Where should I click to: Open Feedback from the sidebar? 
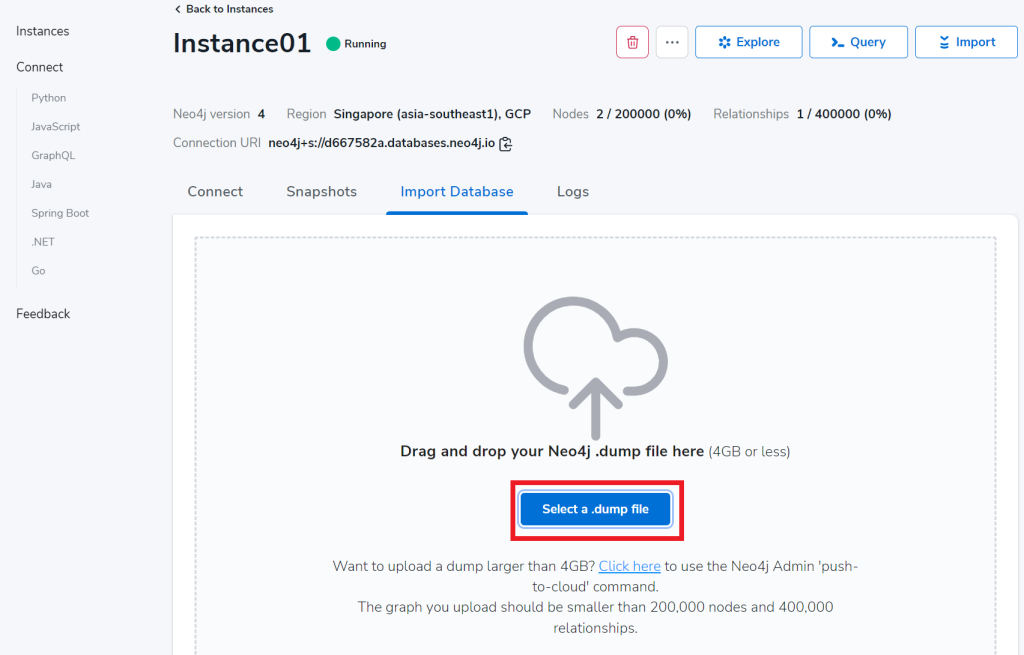(x=43, y=314)
